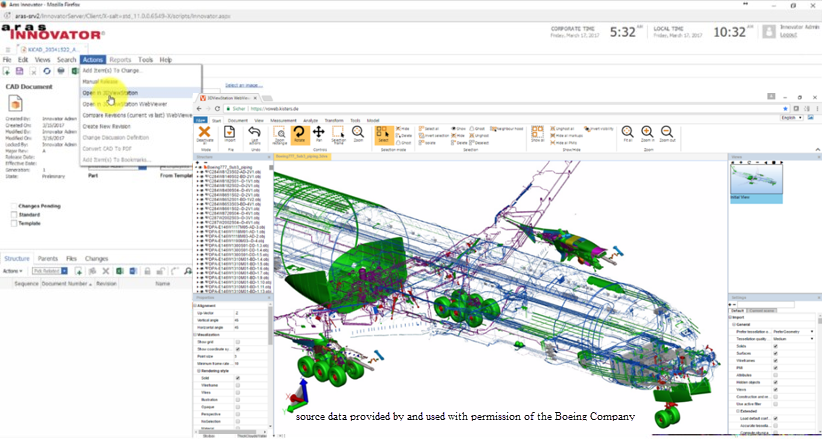Viewport: 822px width, 439px height.
Task: Click the Logout link
Action: [788, 35]
